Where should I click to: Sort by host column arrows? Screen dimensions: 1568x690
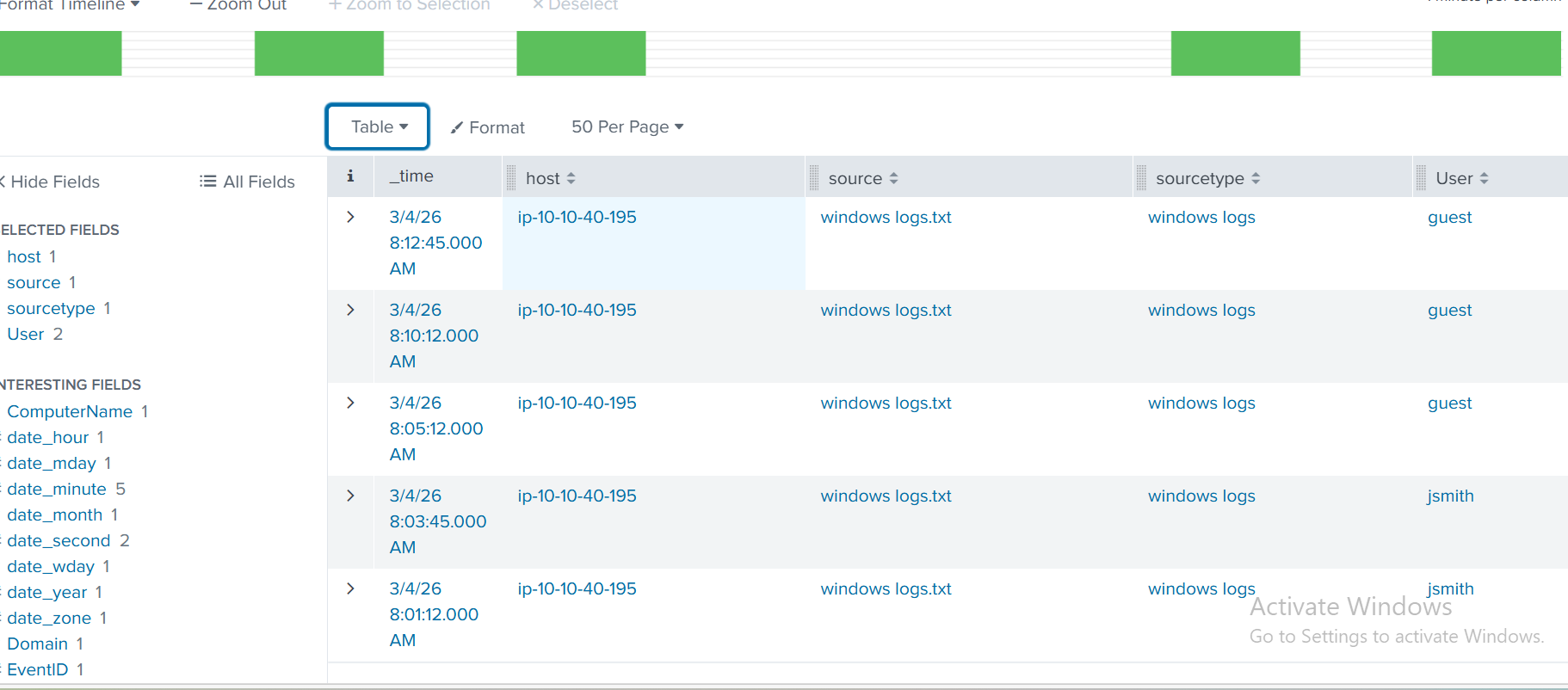[x=571, y=178]
